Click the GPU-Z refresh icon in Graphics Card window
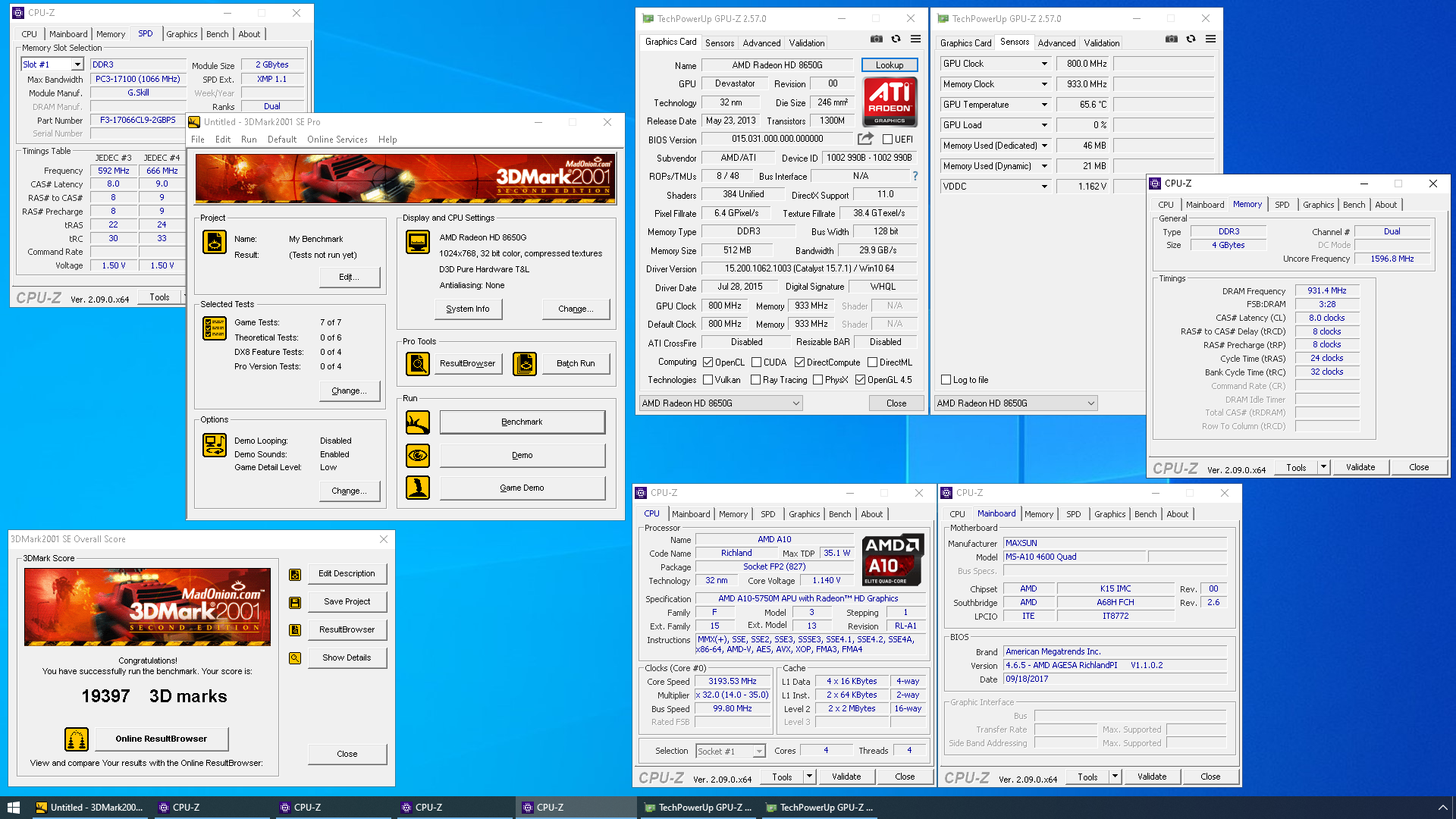 (896, 39)
